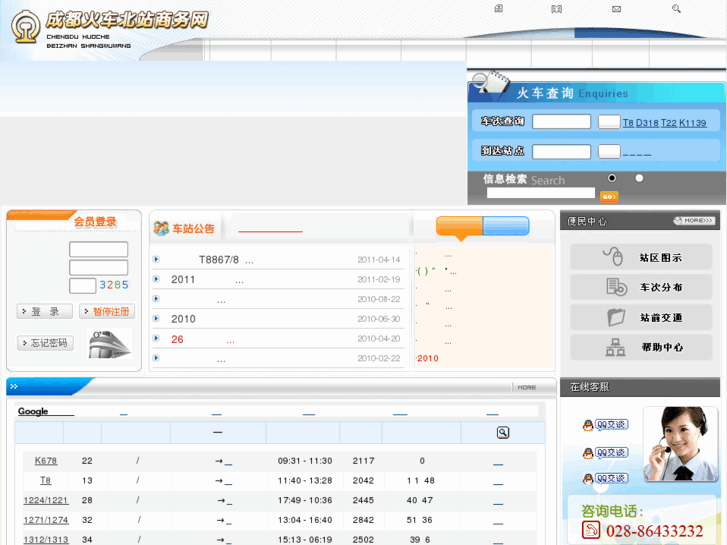727x545 pixels.
Task: Open train 1224/1221 in the timetable
Action: pyautogui.click(x=46, y=500)
